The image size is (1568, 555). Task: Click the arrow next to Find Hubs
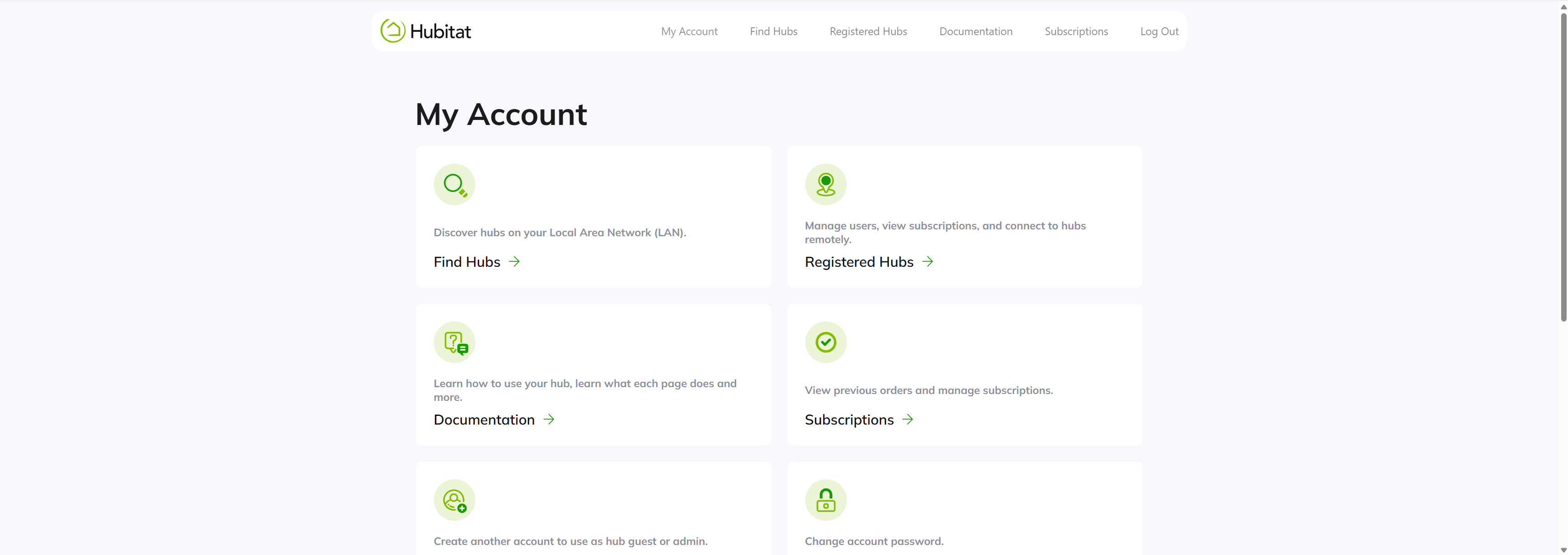(514, 261)
